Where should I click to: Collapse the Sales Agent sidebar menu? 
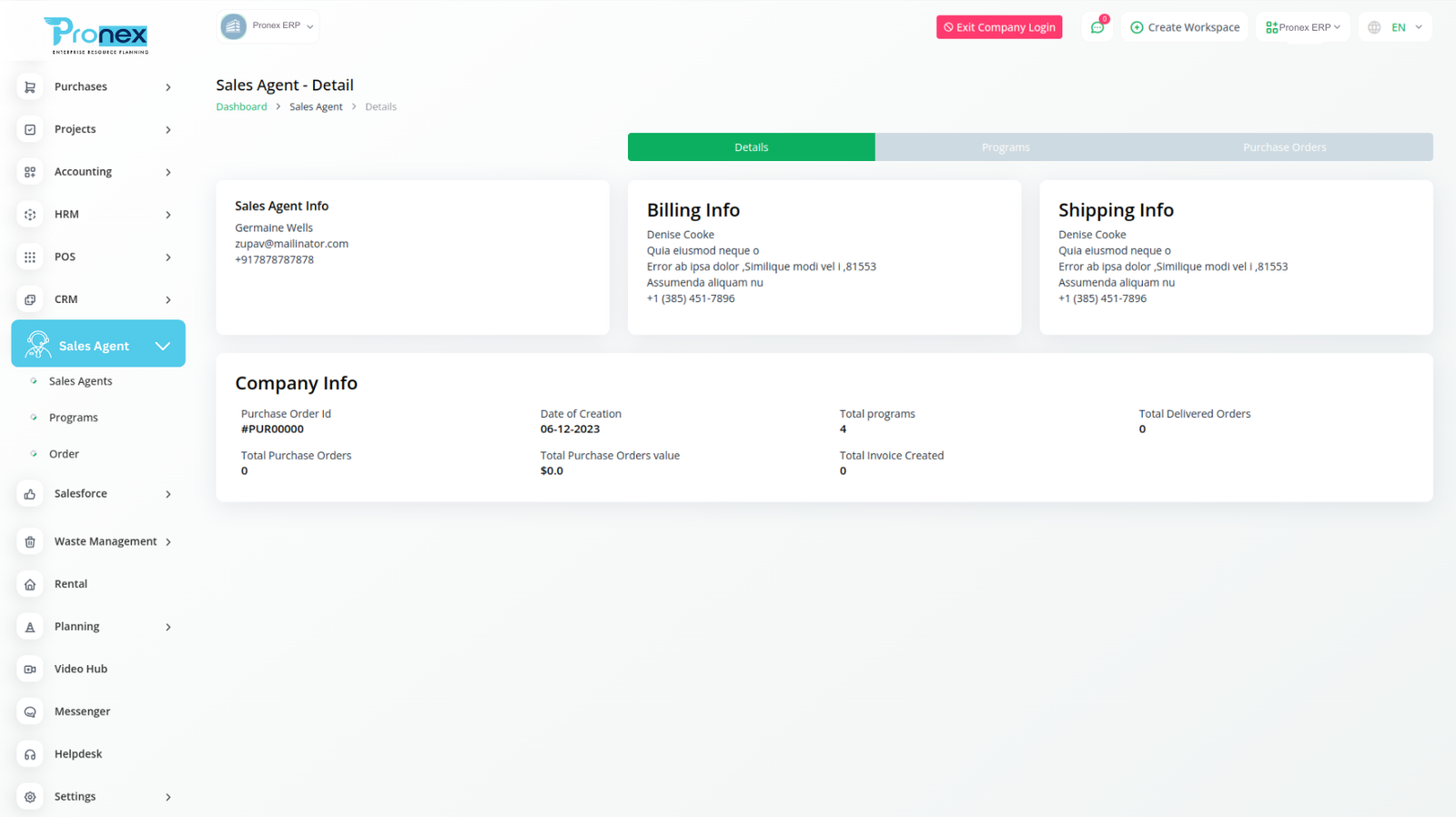[163, 346]
